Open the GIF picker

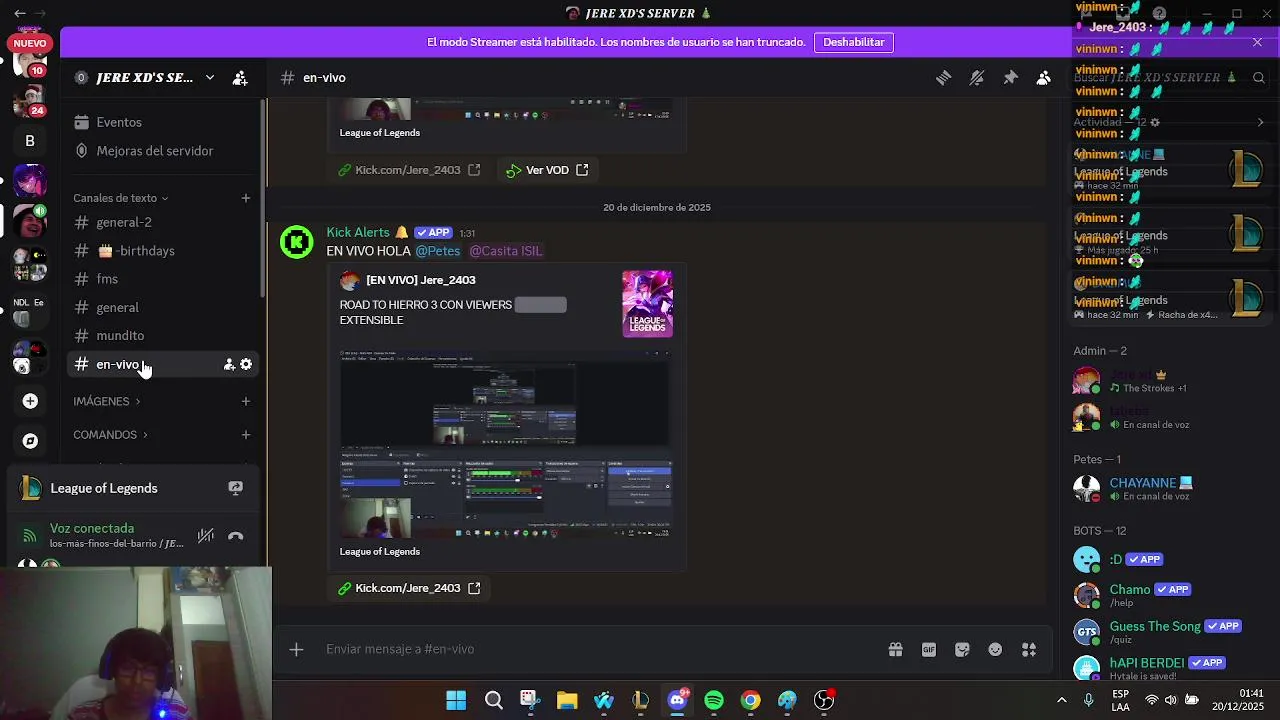click(929, 650)
